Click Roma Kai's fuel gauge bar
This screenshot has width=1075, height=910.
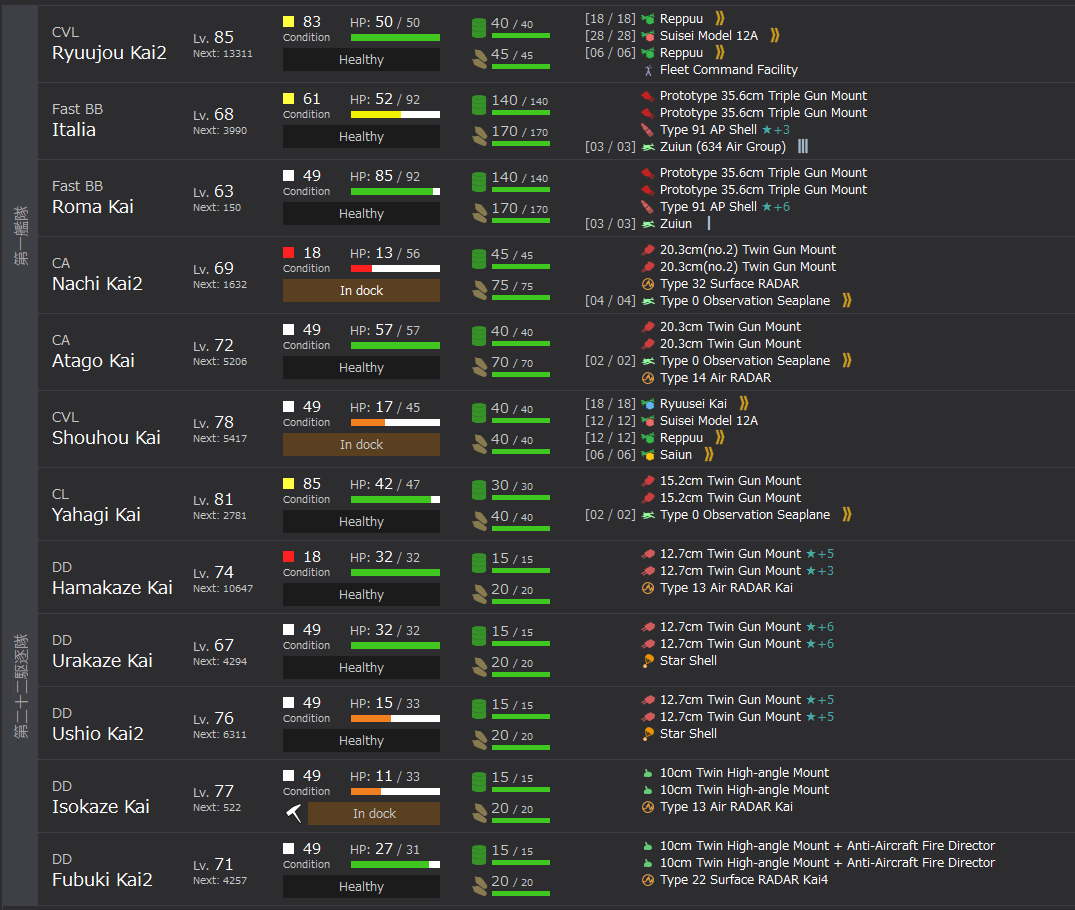click(520, 190)
